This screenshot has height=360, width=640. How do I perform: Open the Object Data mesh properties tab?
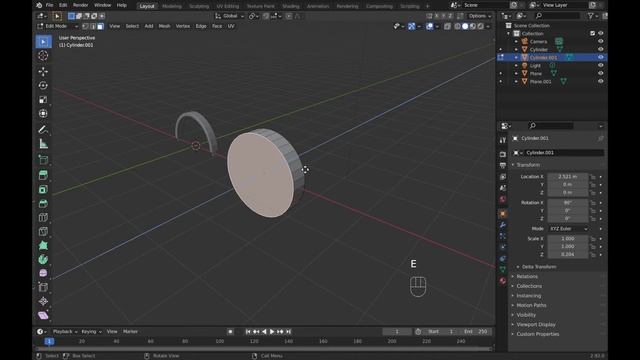[503, 269]
